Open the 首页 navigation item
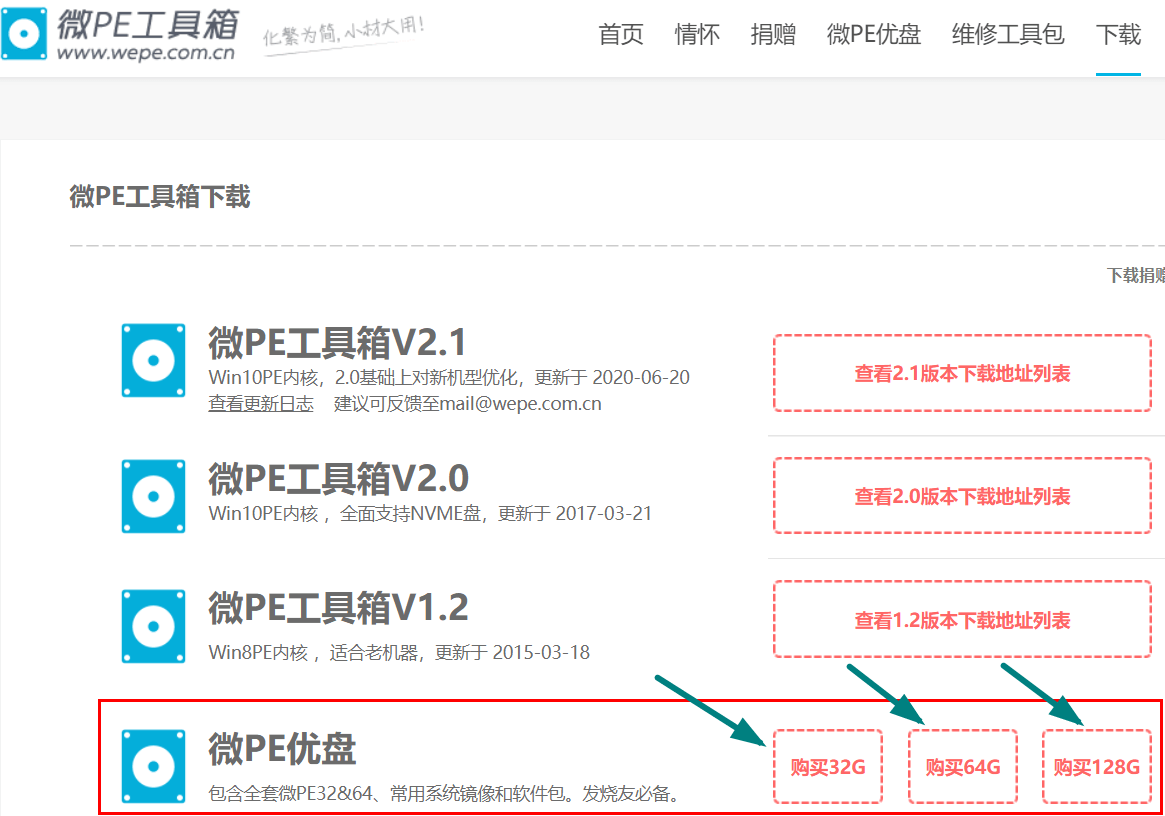Image resolution: width=1165 pixels, height=816 pixels. [x=620, y=34]
